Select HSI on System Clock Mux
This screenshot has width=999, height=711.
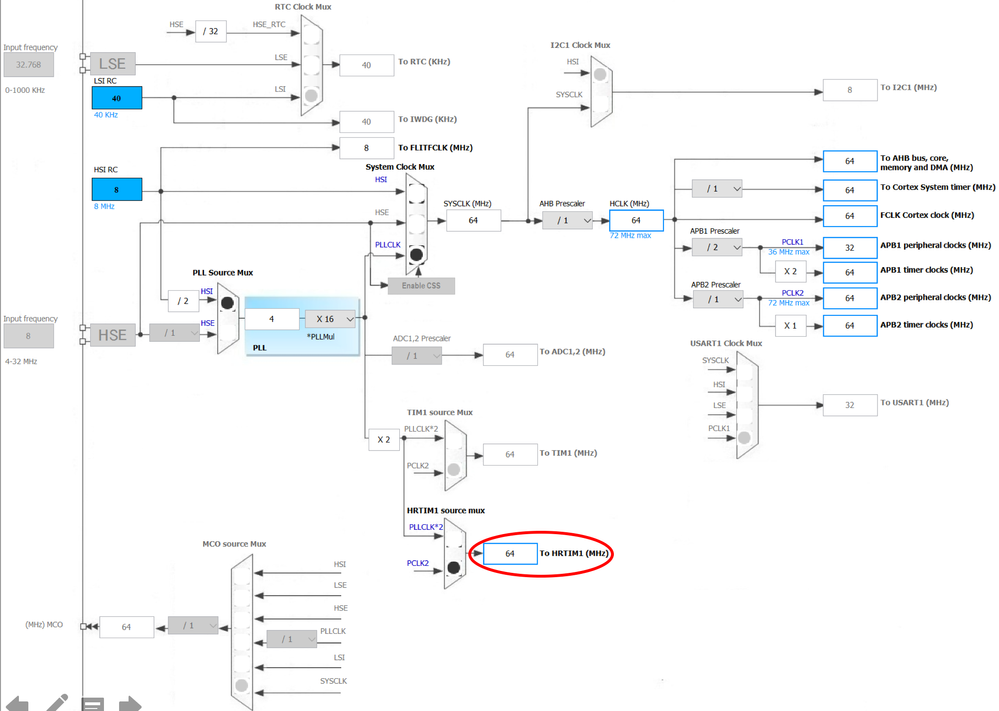tap(416, 191)
